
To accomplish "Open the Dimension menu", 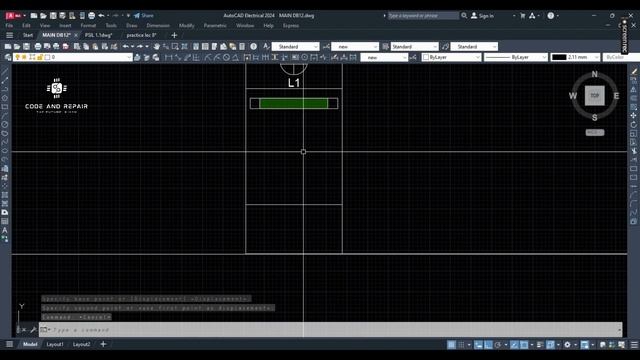I will click(158, 25).
